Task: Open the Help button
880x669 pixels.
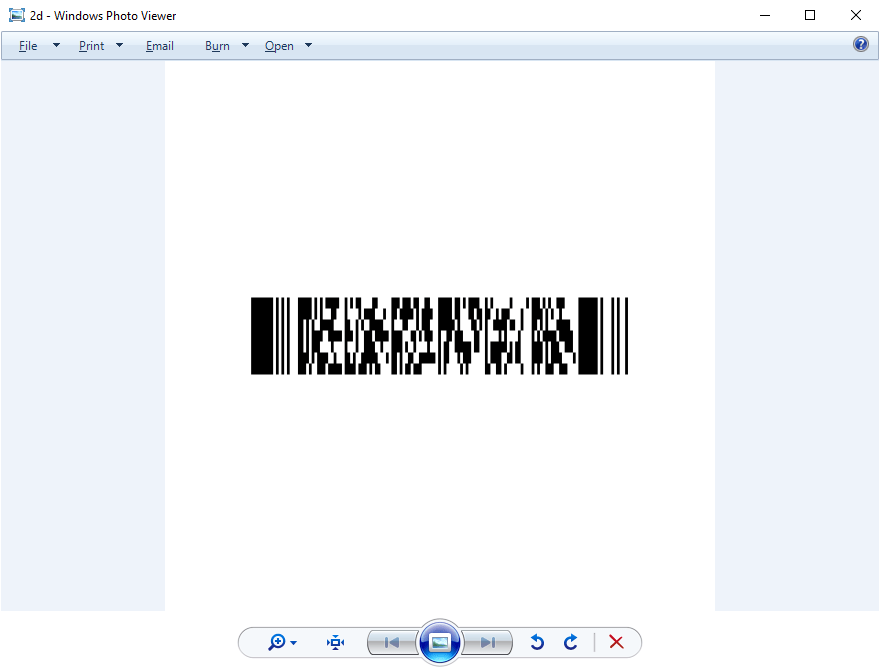Action: (x=861, y=44)
